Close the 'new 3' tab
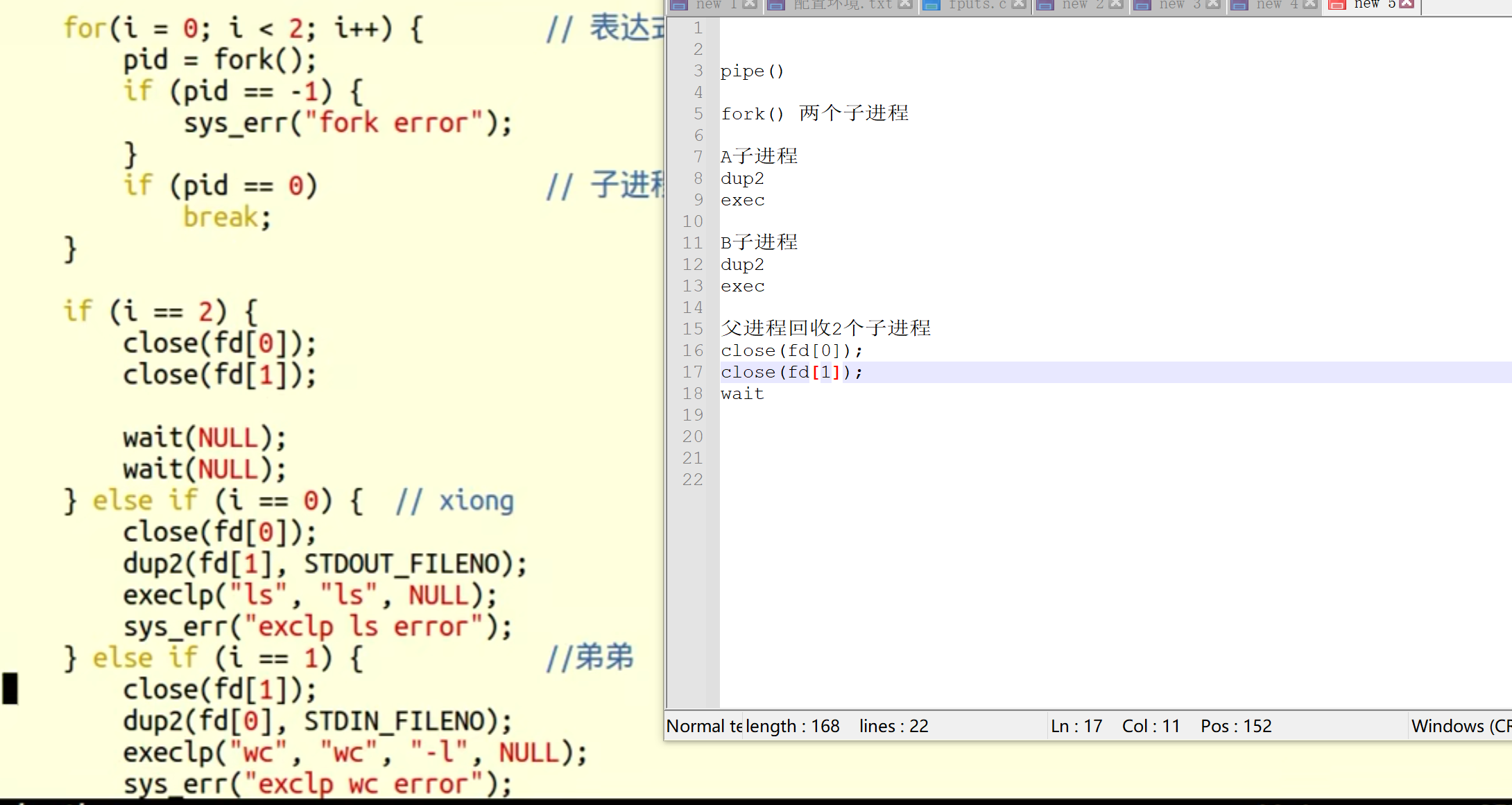Screen dimensions: 1512x805 (1212, 4)
